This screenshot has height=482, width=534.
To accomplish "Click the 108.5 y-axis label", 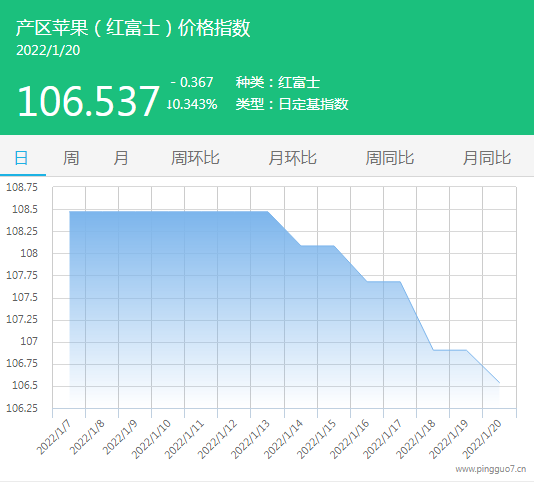I will (25, 209).
